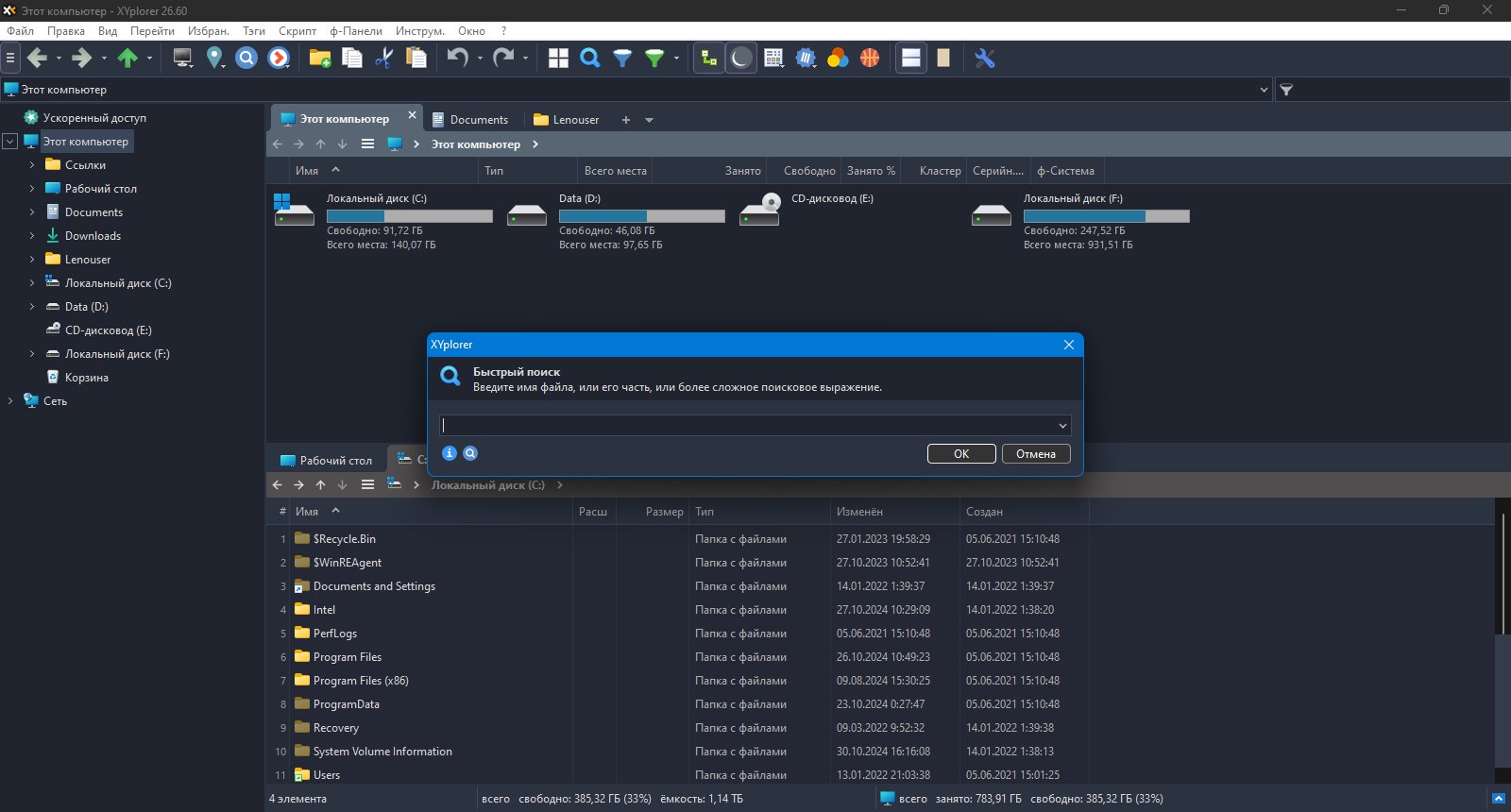Click the usage bar of Data (D:)

[x=642, y=216]
